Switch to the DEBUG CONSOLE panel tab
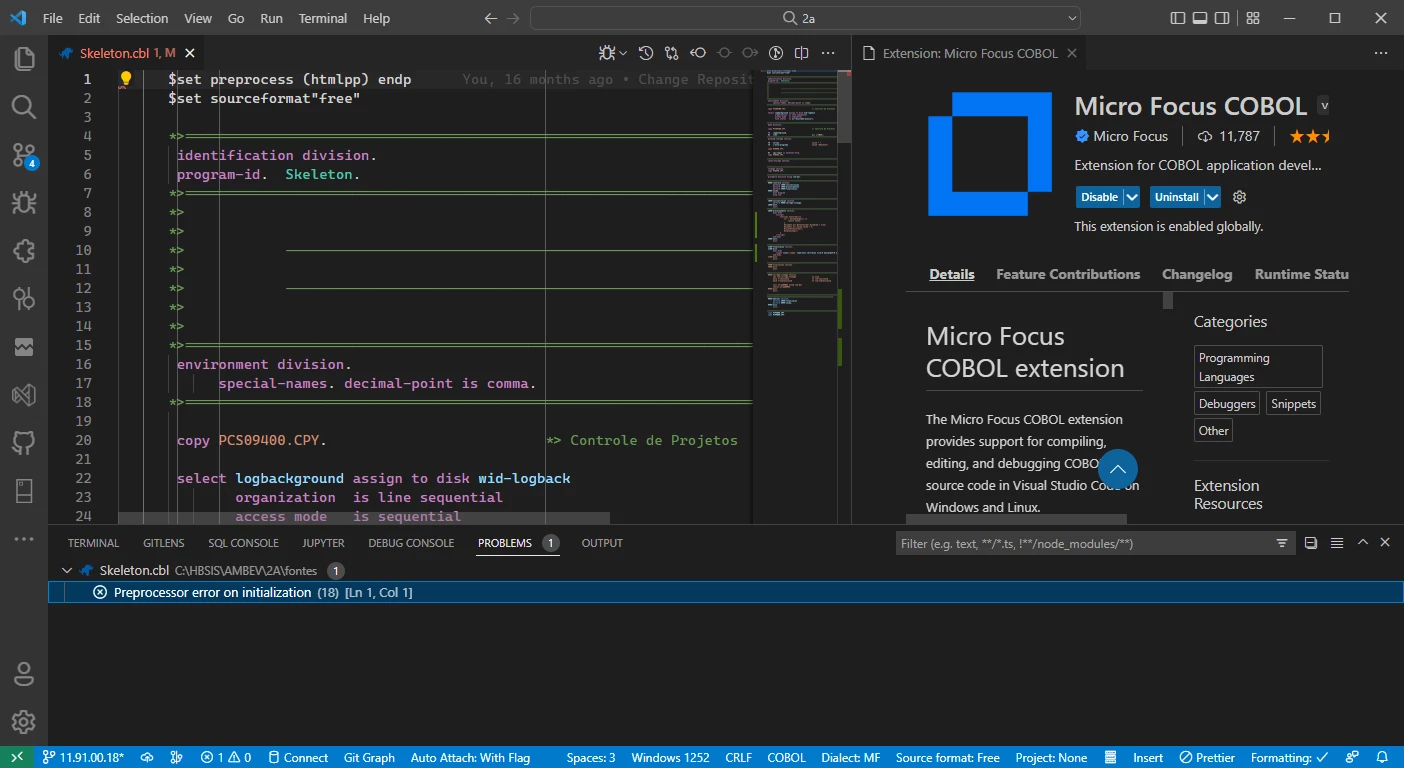Screen dimensions: 1404x768 [x=411, y=543]
